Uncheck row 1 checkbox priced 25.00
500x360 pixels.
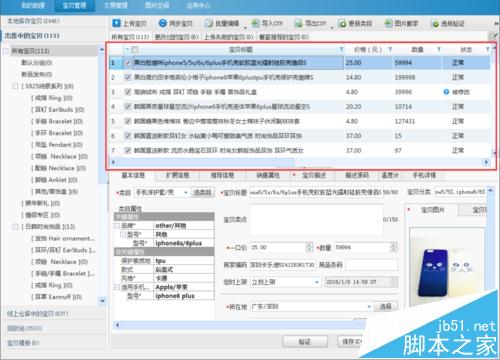tap(128, 63)
